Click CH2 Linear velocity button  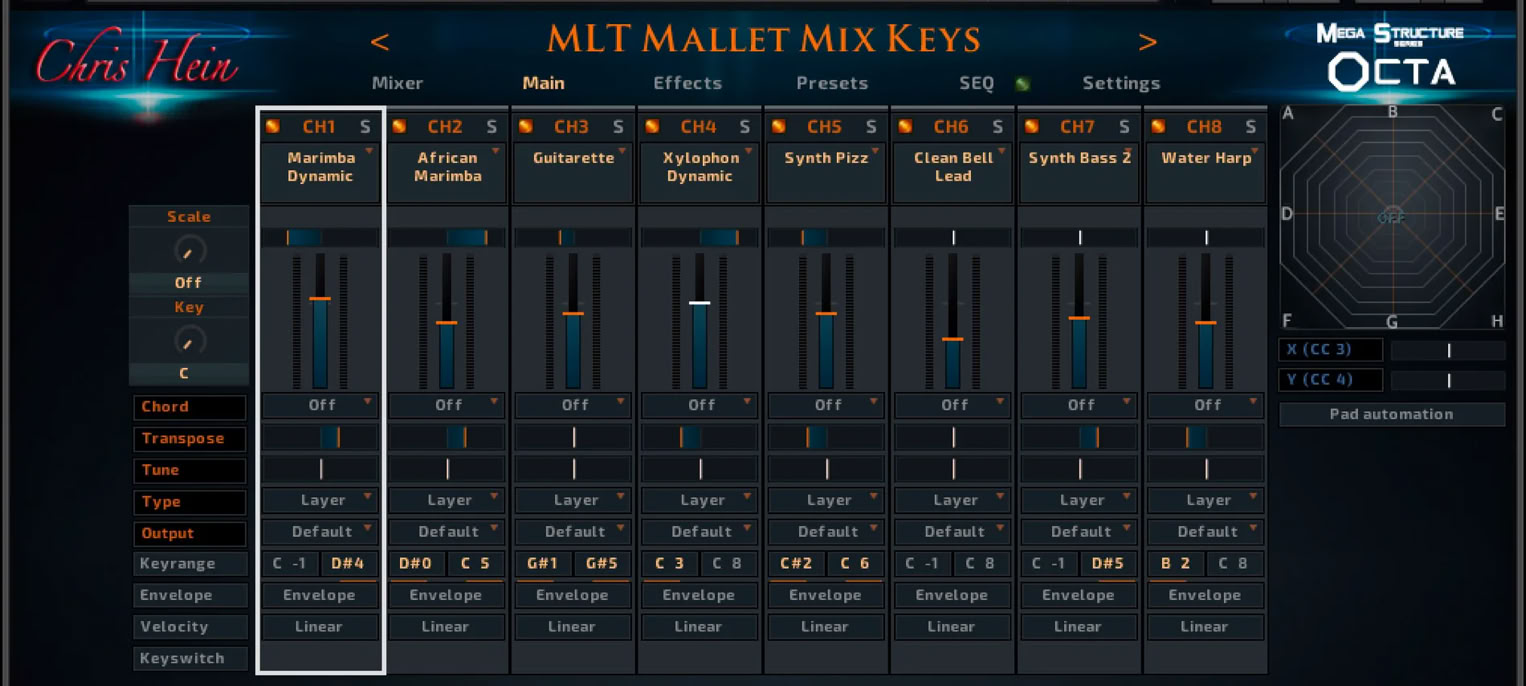448,627
